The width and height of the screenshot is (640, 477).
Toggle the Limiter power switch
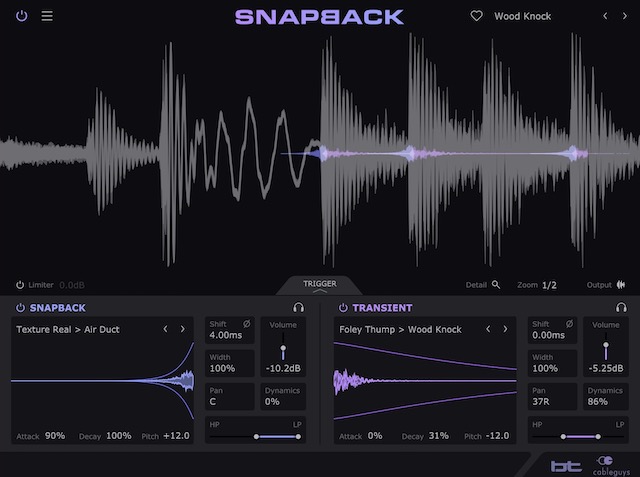[20, 285]
